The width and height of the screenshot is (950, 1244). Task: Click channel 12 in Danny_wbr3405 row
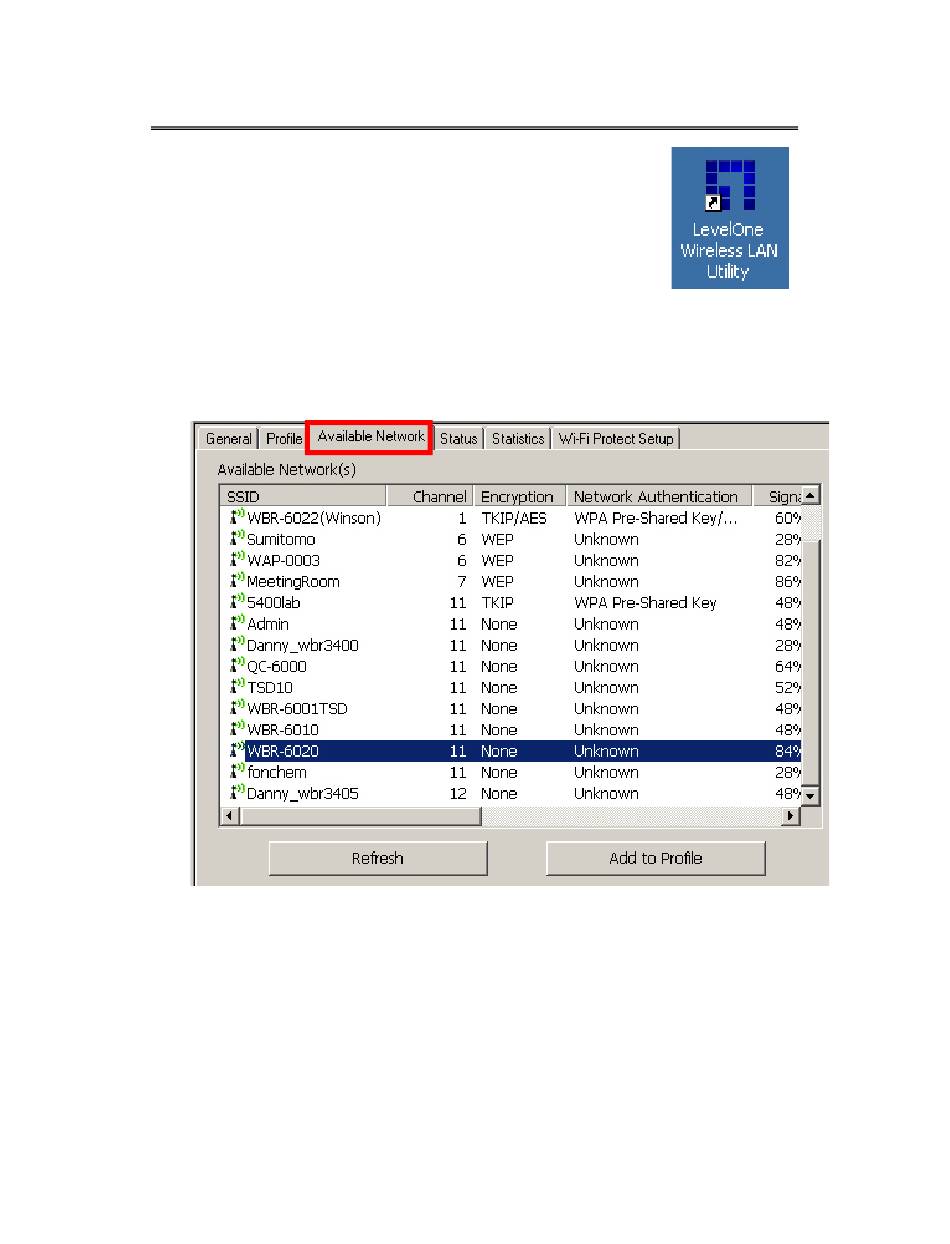pyautogui.click(x=458, y=793)
